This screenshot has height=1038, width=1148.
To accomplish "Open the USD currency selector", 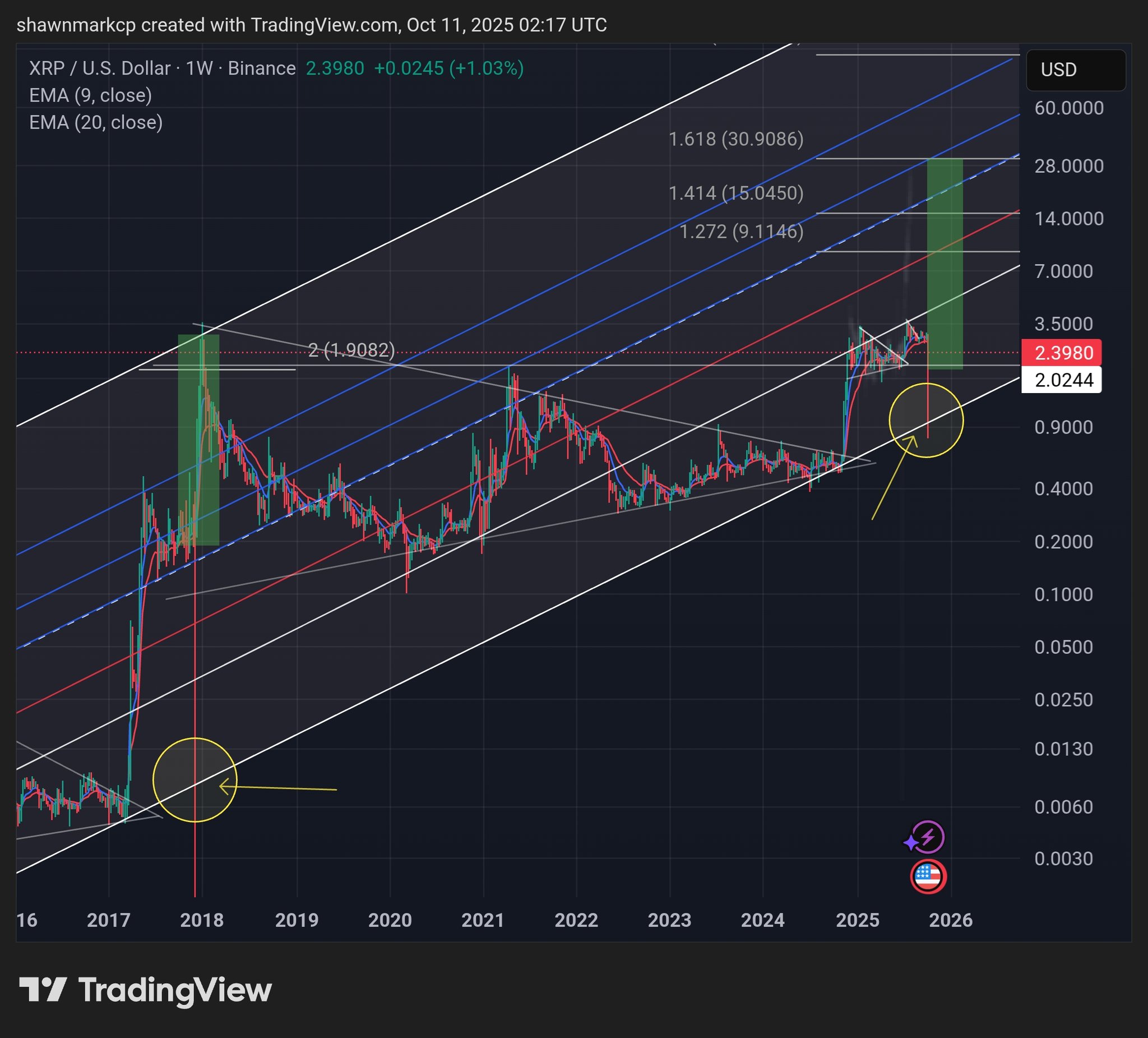I will [1075, 70].
